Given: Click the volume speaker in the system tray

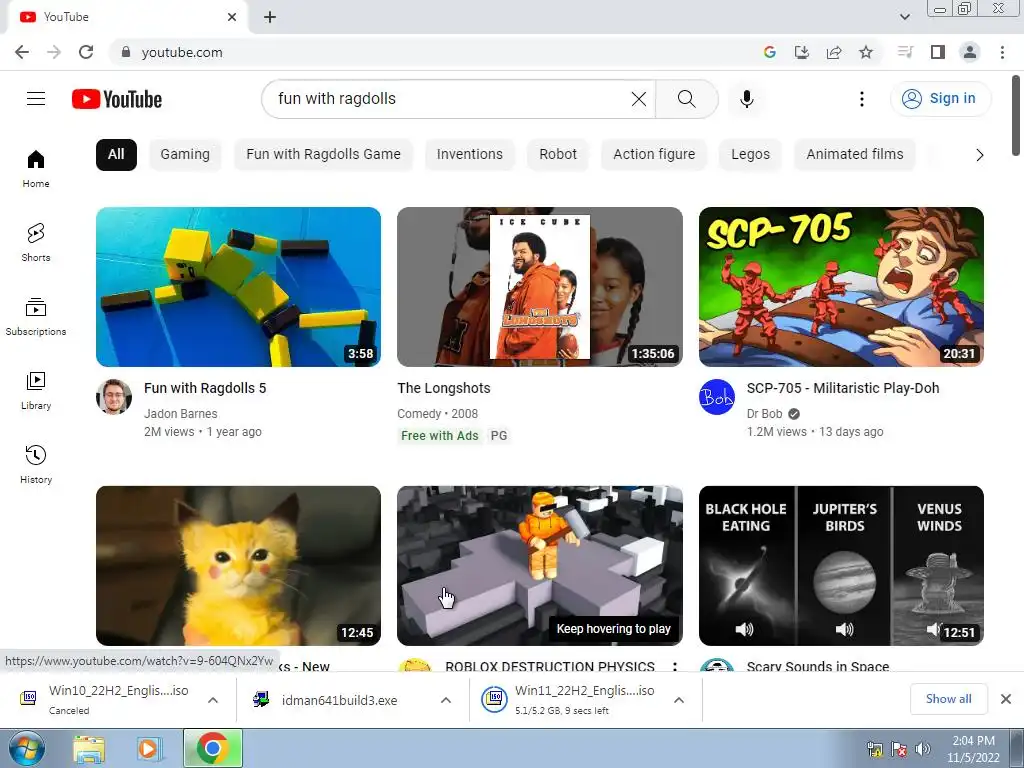Looking at the screenshot, I should point(923,749).
